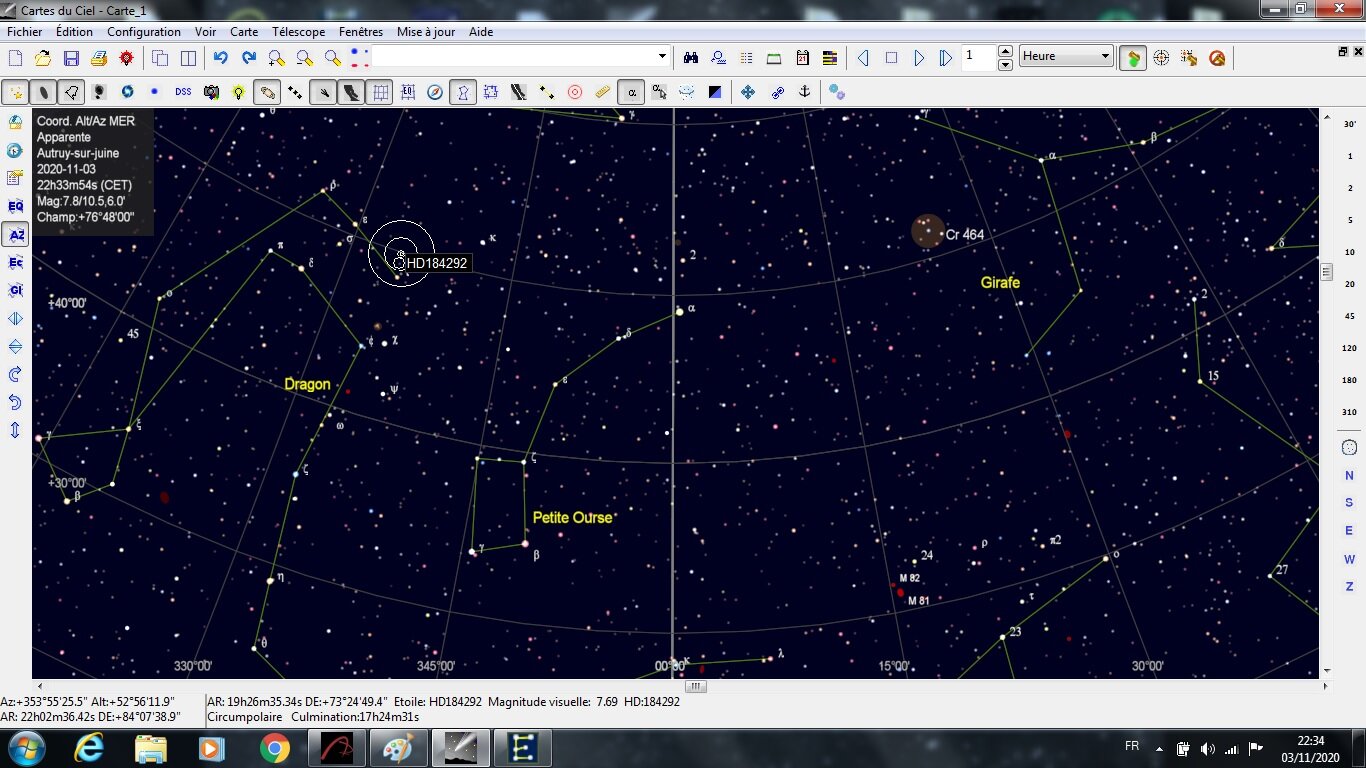Click the anchor icon in toolbar
Image resolution: width=1366 pixels, height=768 pixels.
pyautogui.click(x=804, y=92)
